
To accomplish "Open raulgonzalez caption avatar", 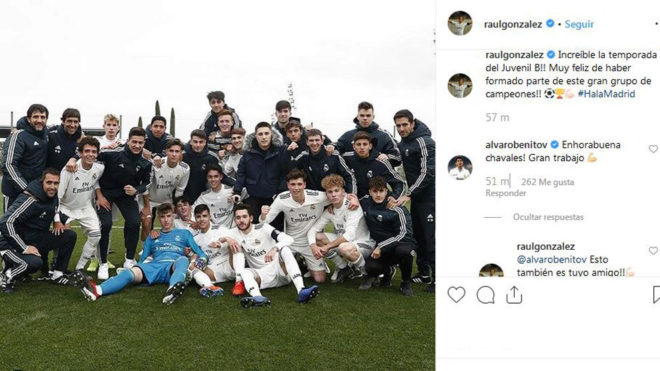I will pos(460,85).
